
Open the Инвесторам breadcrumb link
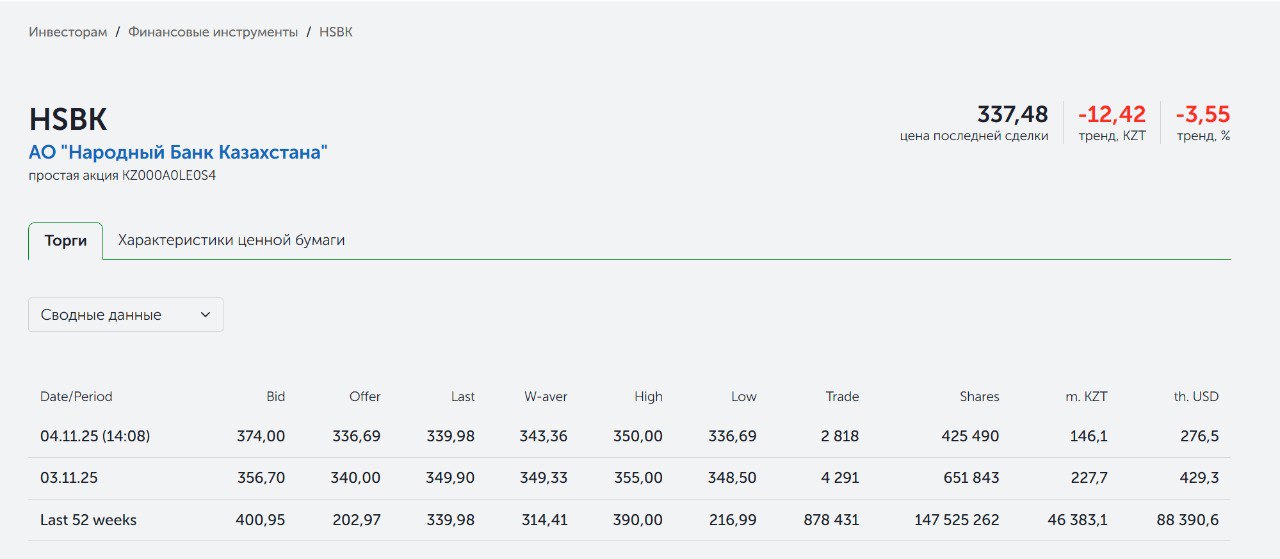click(x=68, y=32)
